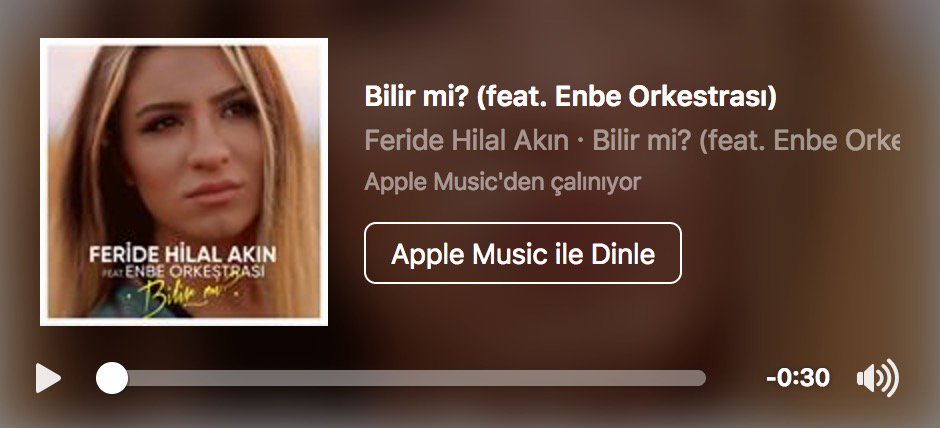
Task: Open the album cover thumbnail
Action: (x=184, y=182)
